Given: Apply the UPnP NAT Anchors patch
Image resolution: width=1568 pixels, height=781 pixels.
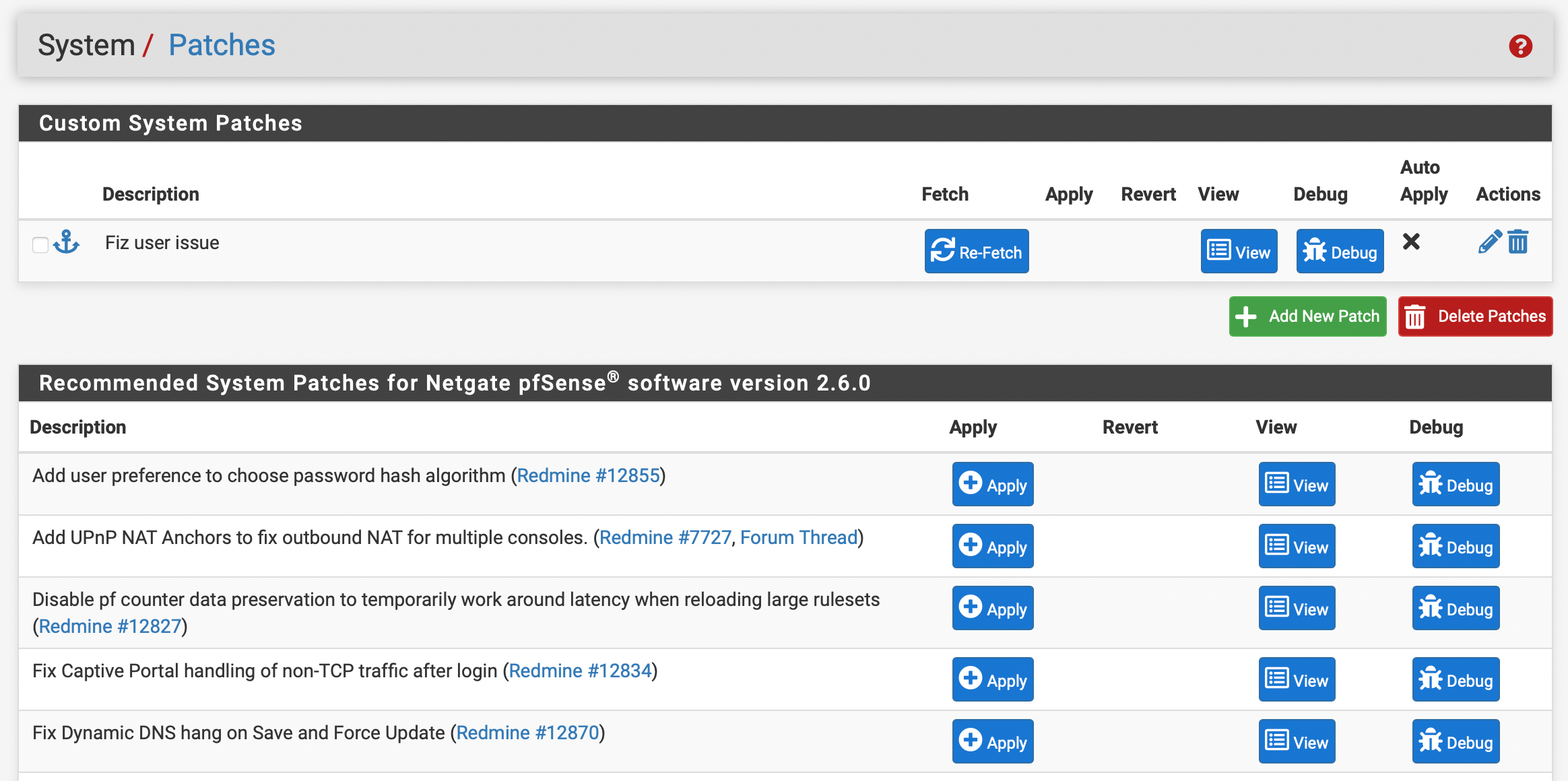Looking at the screenshot, I should [x=992, y=547].
